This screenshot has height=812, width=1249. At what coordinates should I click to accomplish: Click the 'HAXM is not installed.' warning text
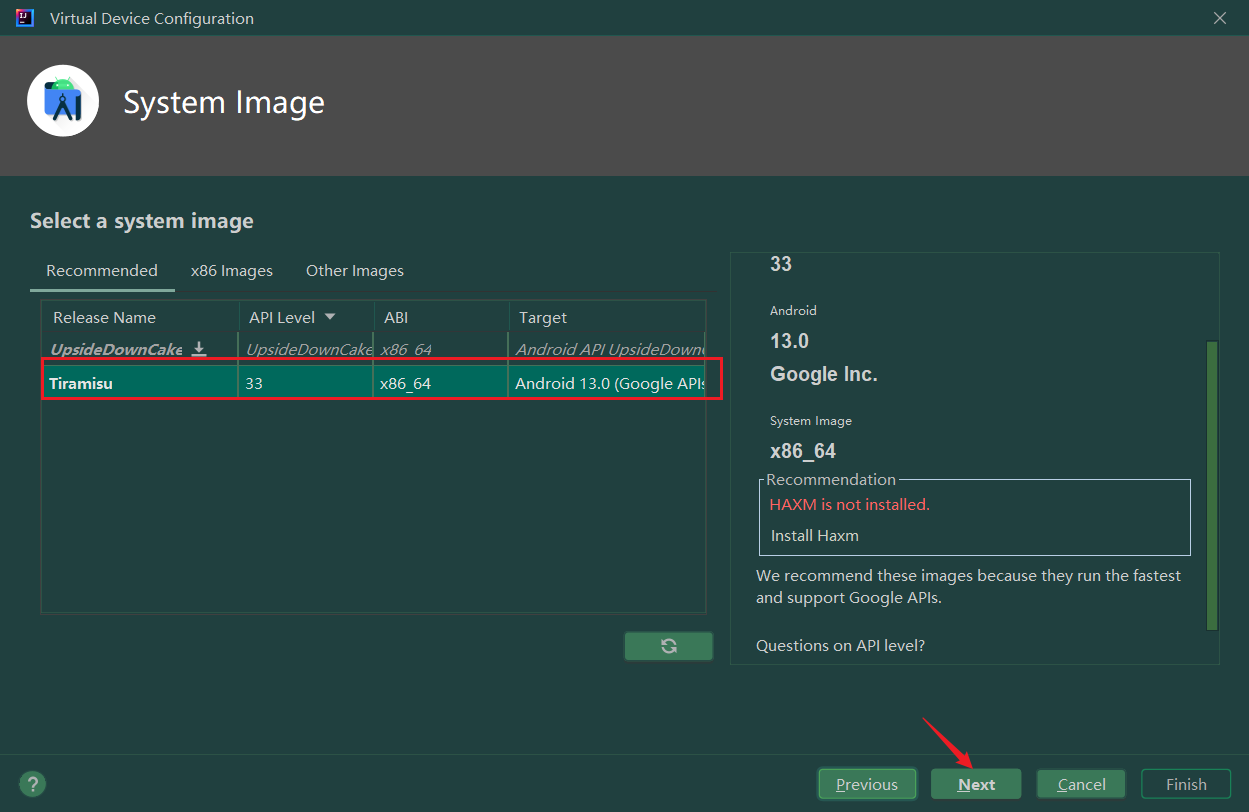[x=850, y=505]
